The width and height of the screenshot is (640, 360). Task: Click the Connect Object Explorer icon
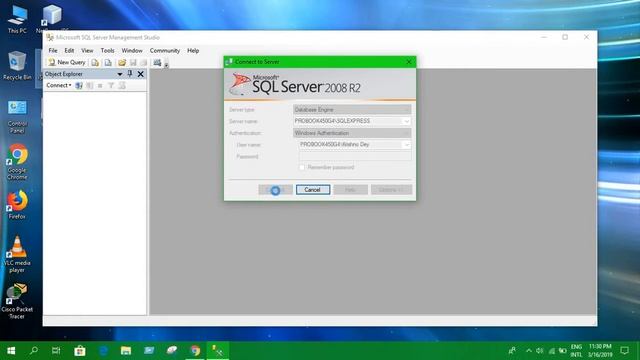79,85
